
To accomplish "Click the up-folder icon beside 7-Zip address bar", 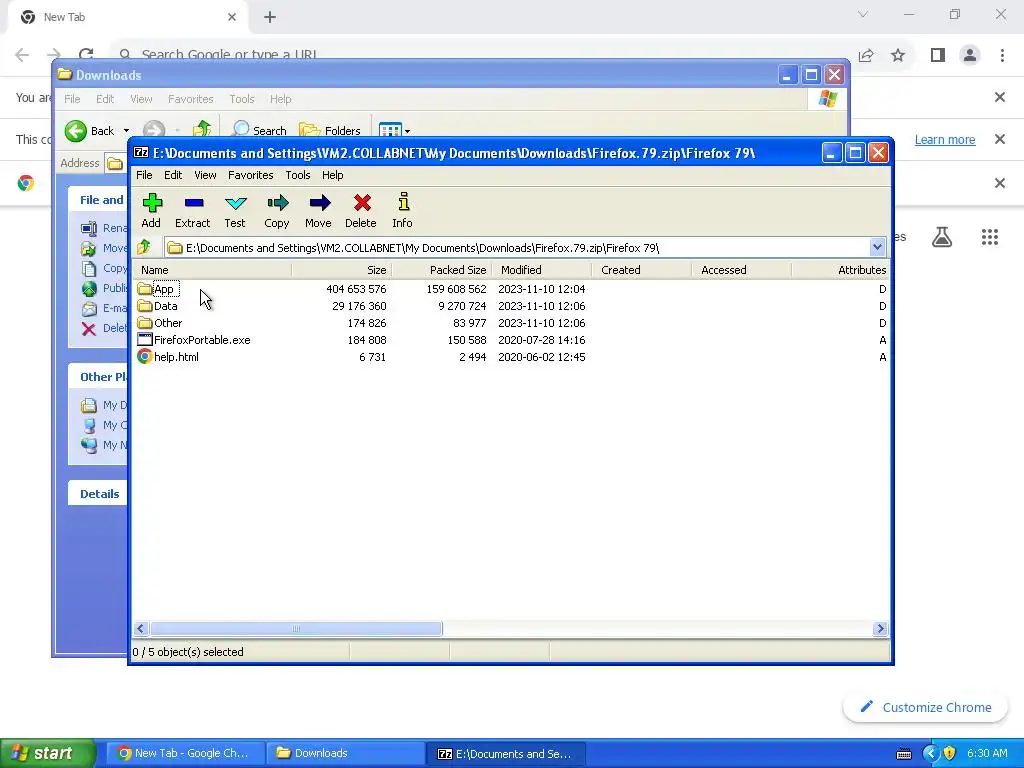I will point(144,248).
